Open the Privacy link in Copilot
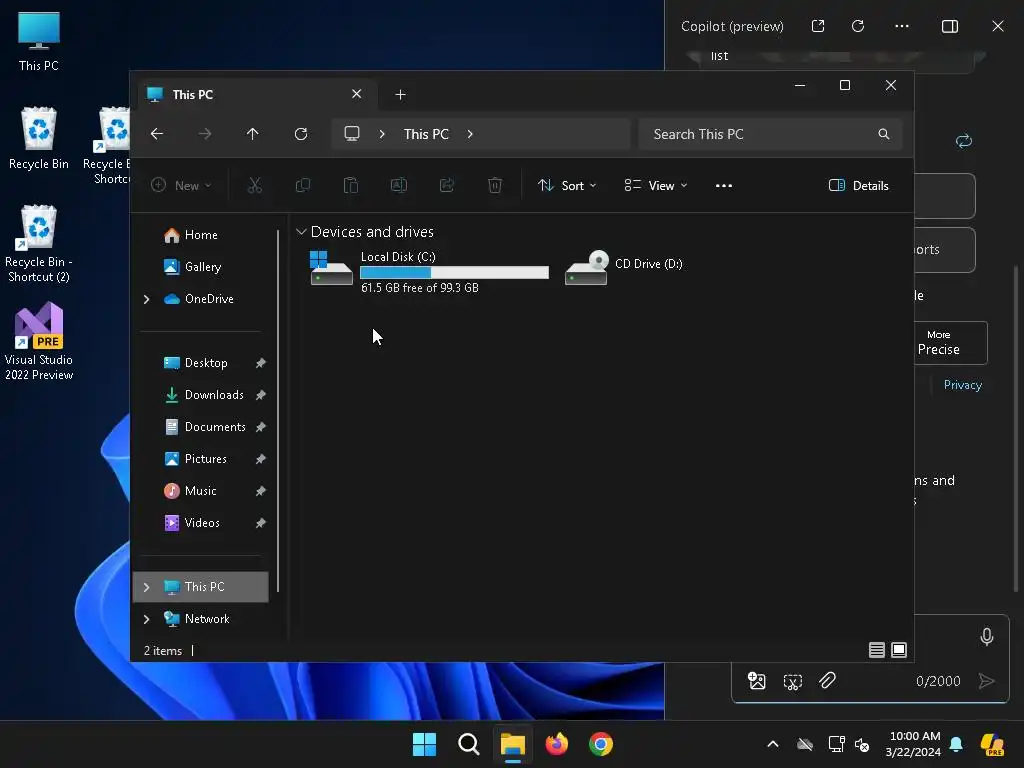Viewport: 1024px width, 768px height. (963, 385)
